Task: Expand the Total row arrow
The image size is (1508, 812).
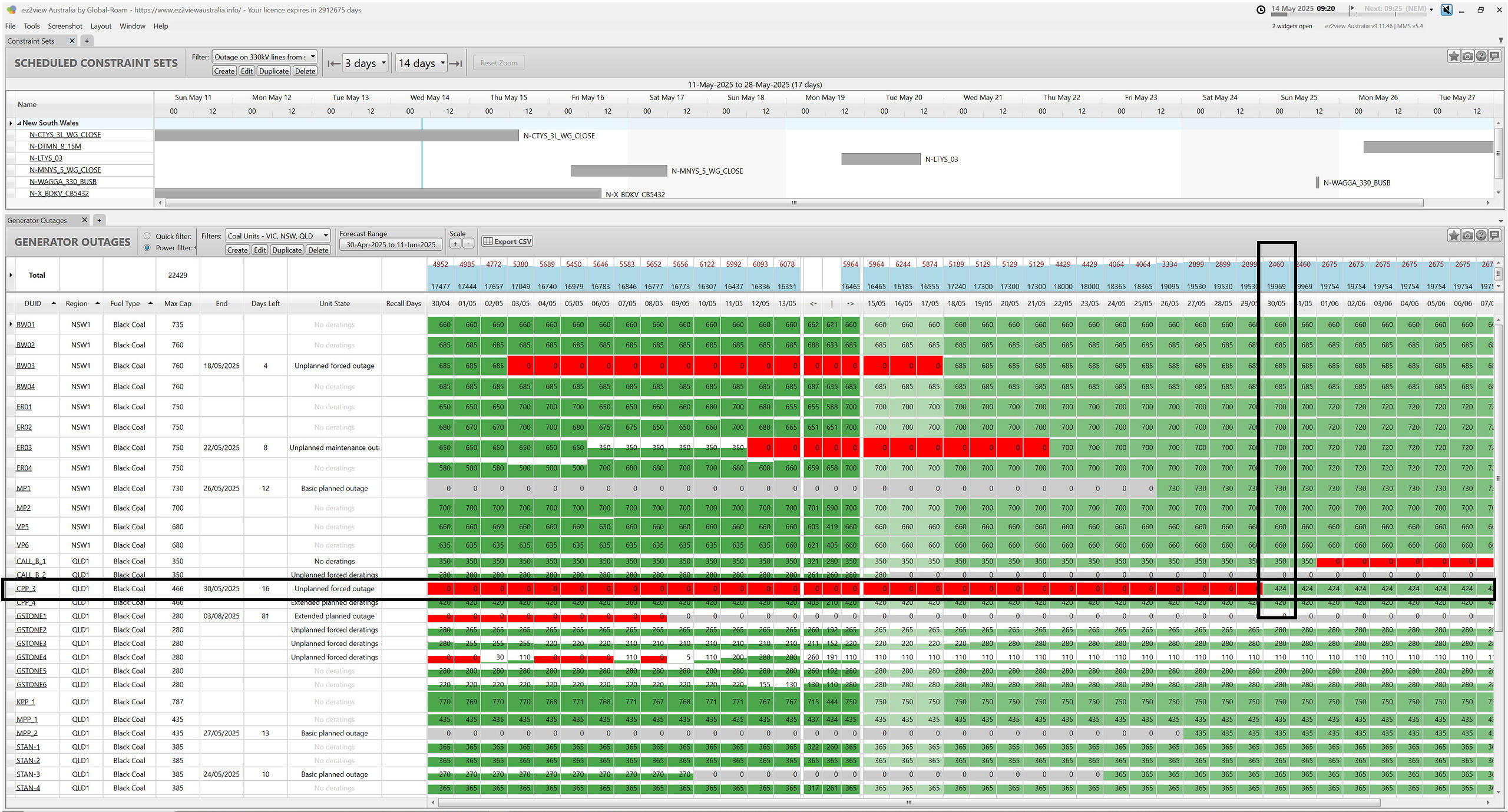Action: click(x=11, y=275)
